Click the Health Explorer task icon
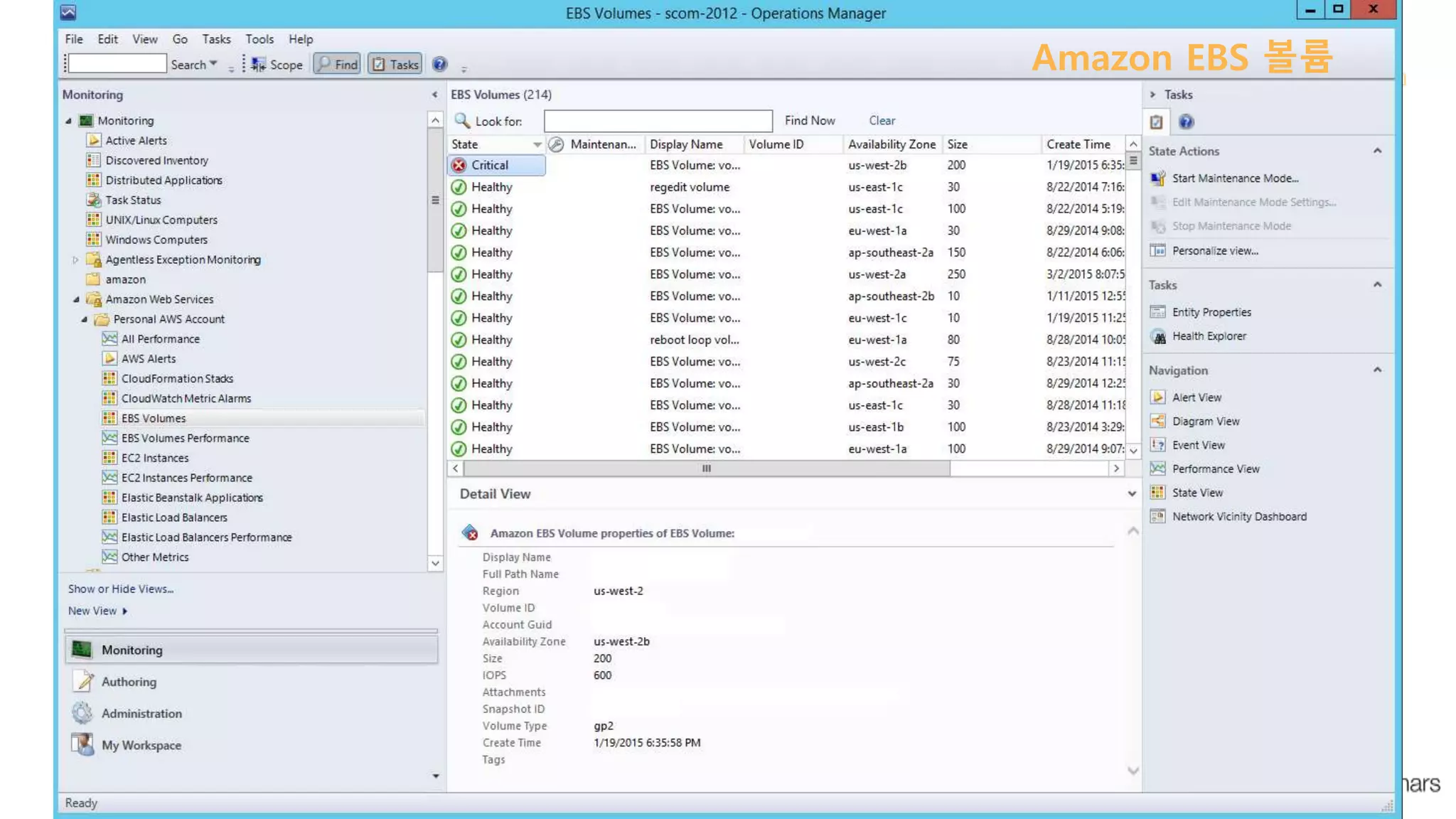The width and height of the screenshot is (1456, 819). click(x=1158, y=336)
